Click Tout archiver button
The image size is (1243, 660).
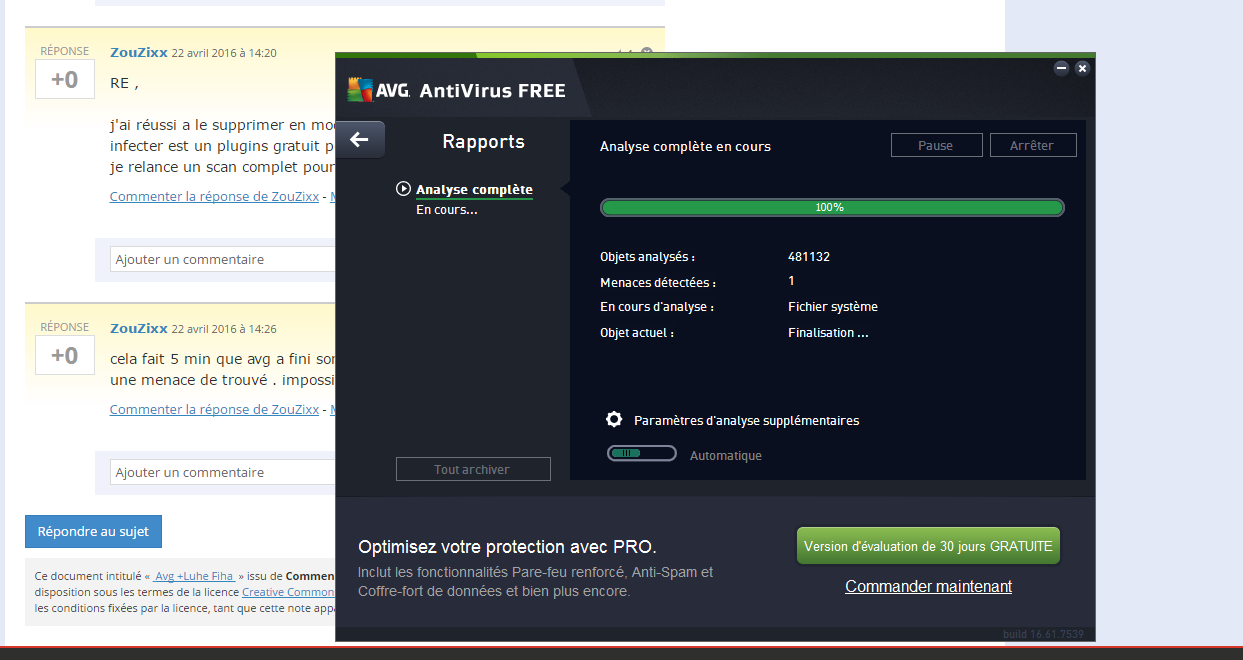473,469
